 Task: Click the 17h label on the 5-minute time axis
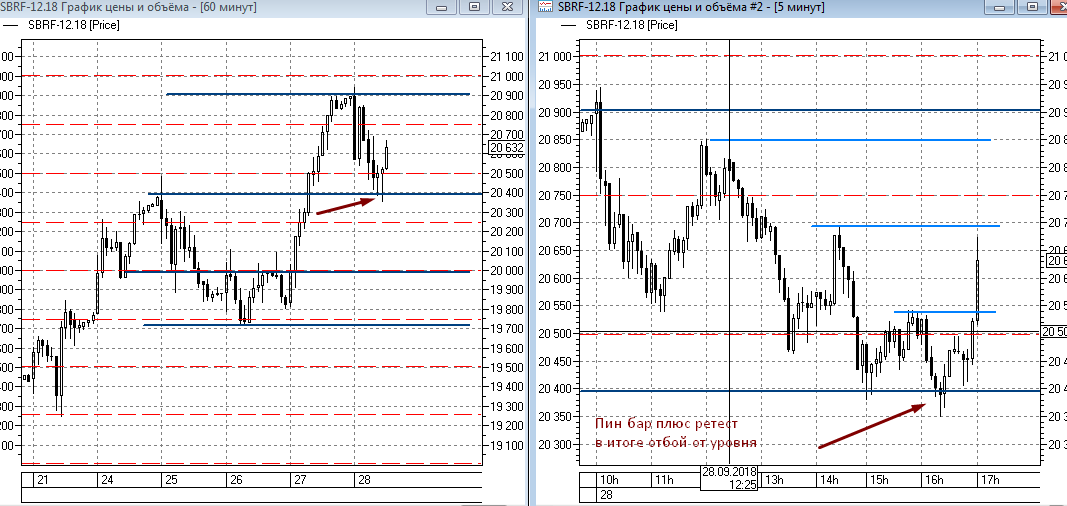tap(989, 479)
